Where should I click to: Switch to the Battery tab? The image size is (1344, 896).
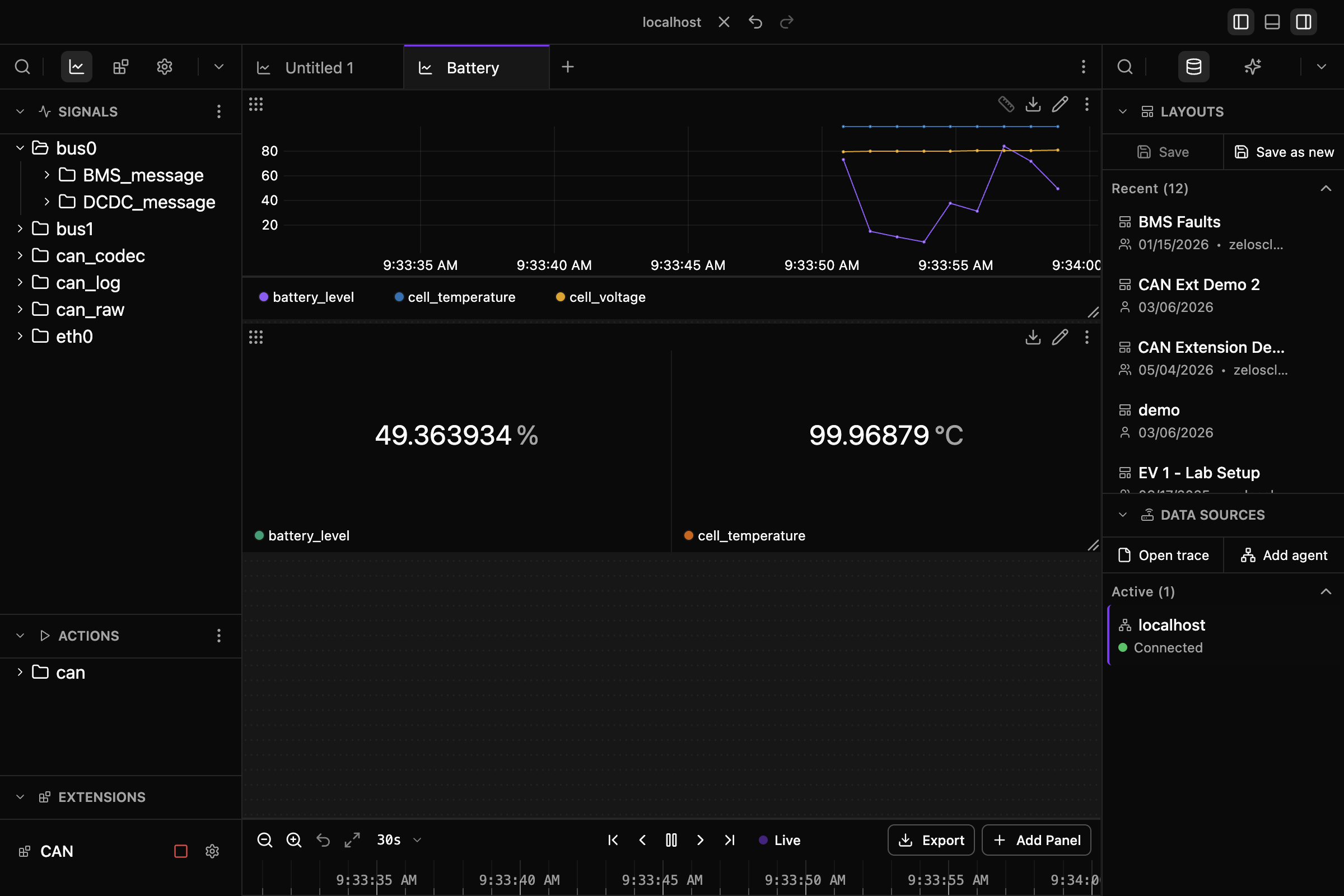[x=477, y=67]
